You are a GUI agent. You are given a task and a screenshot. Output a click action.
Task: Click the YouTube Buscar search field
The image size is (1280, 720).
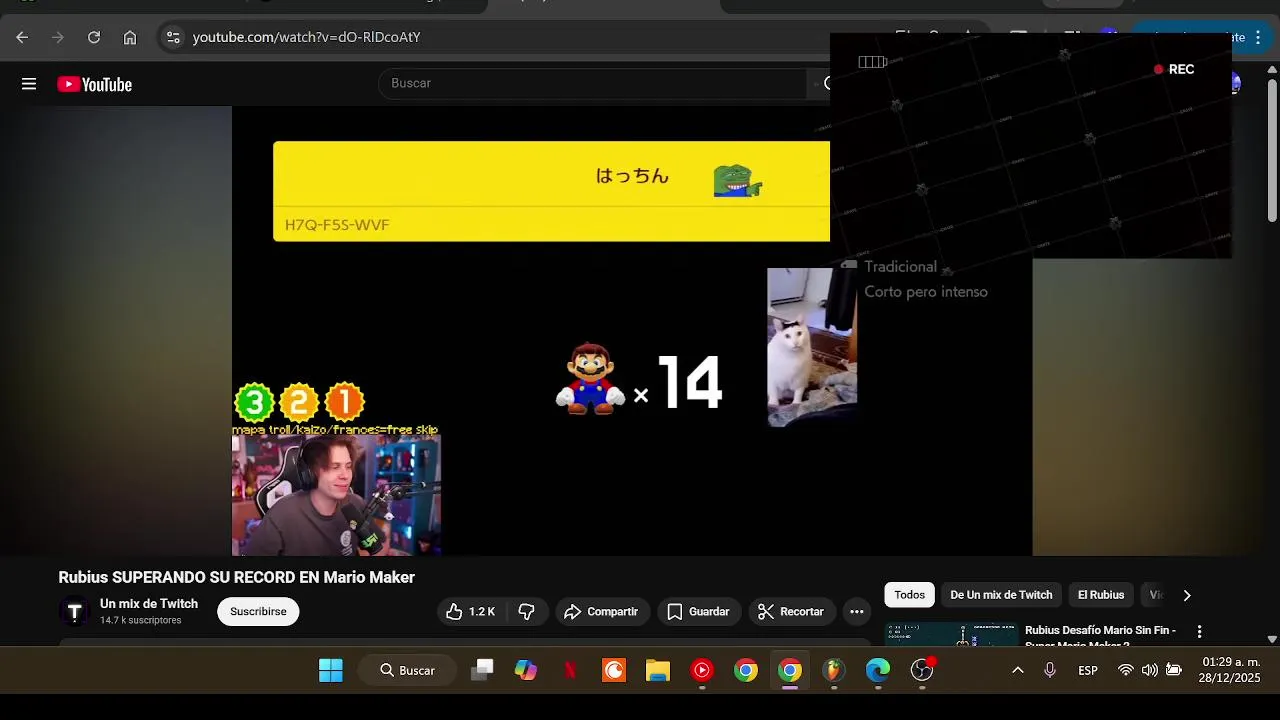[x=592, y=83]
